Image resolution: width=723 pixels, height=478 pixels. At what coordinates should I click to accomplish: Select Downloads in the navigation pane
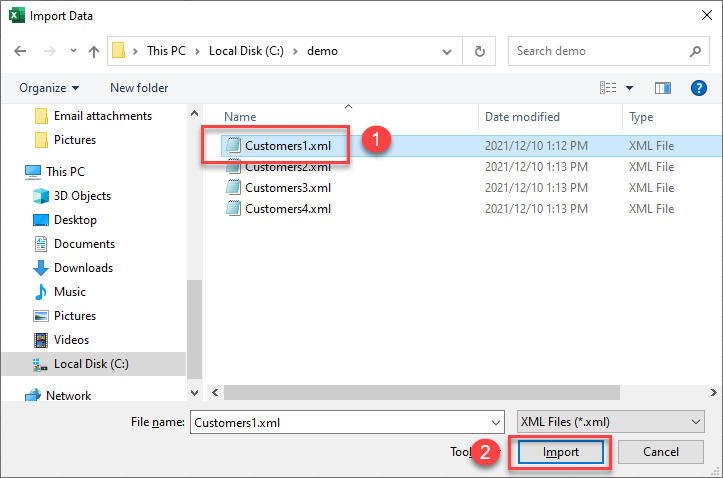[82, 268]
